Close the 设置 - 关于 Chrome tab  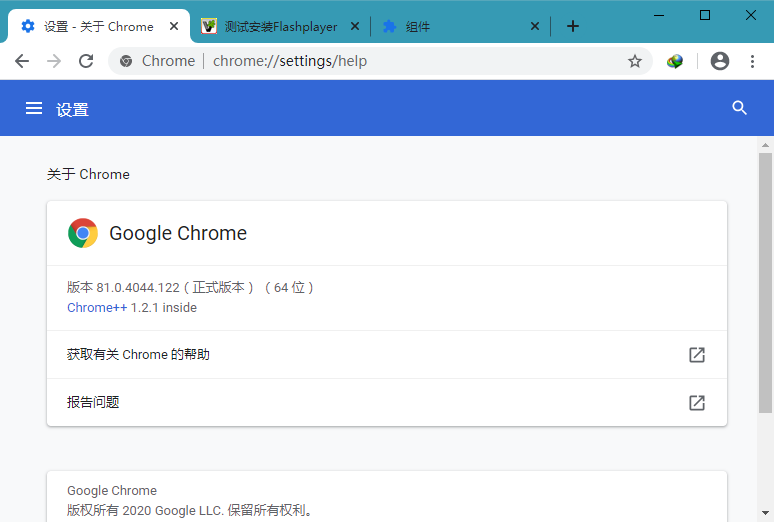pyautogui.click(x=174, y=26)
